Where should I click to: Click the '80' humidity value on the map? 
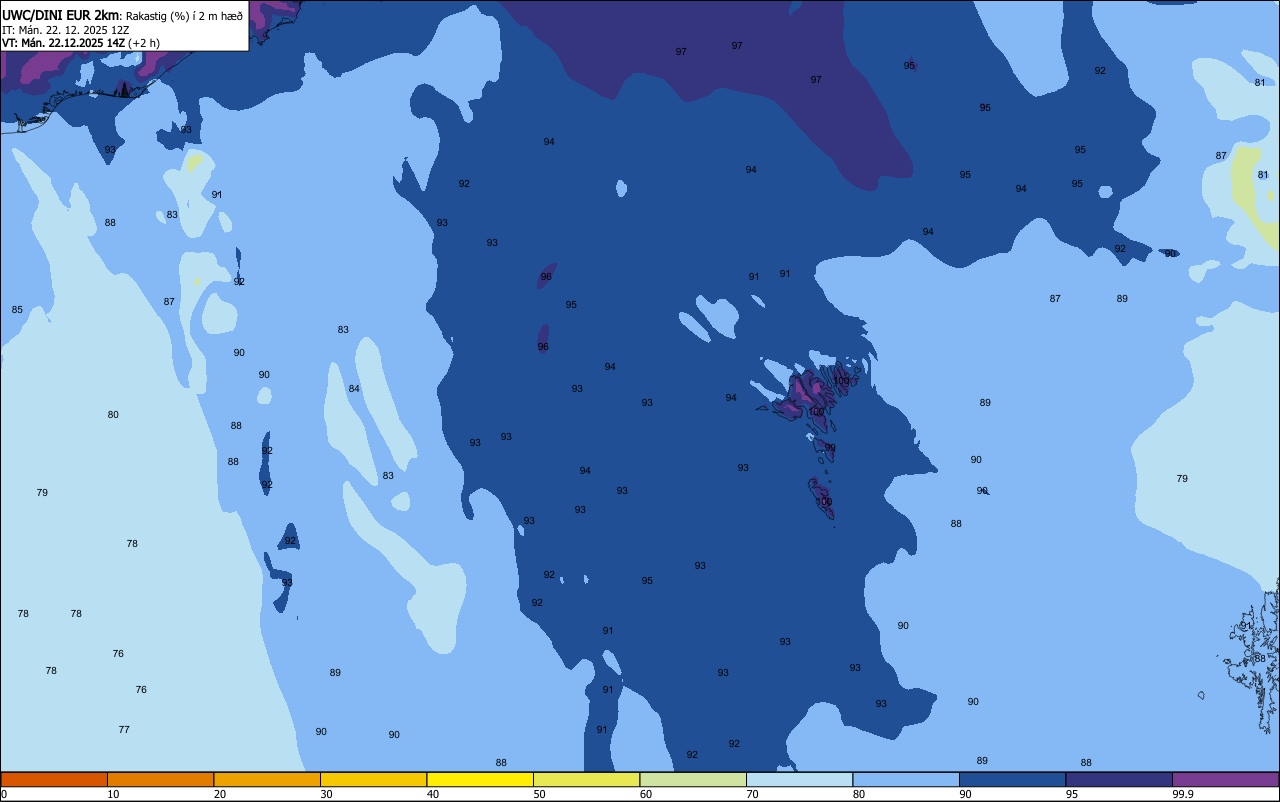(x=113, y=415)
